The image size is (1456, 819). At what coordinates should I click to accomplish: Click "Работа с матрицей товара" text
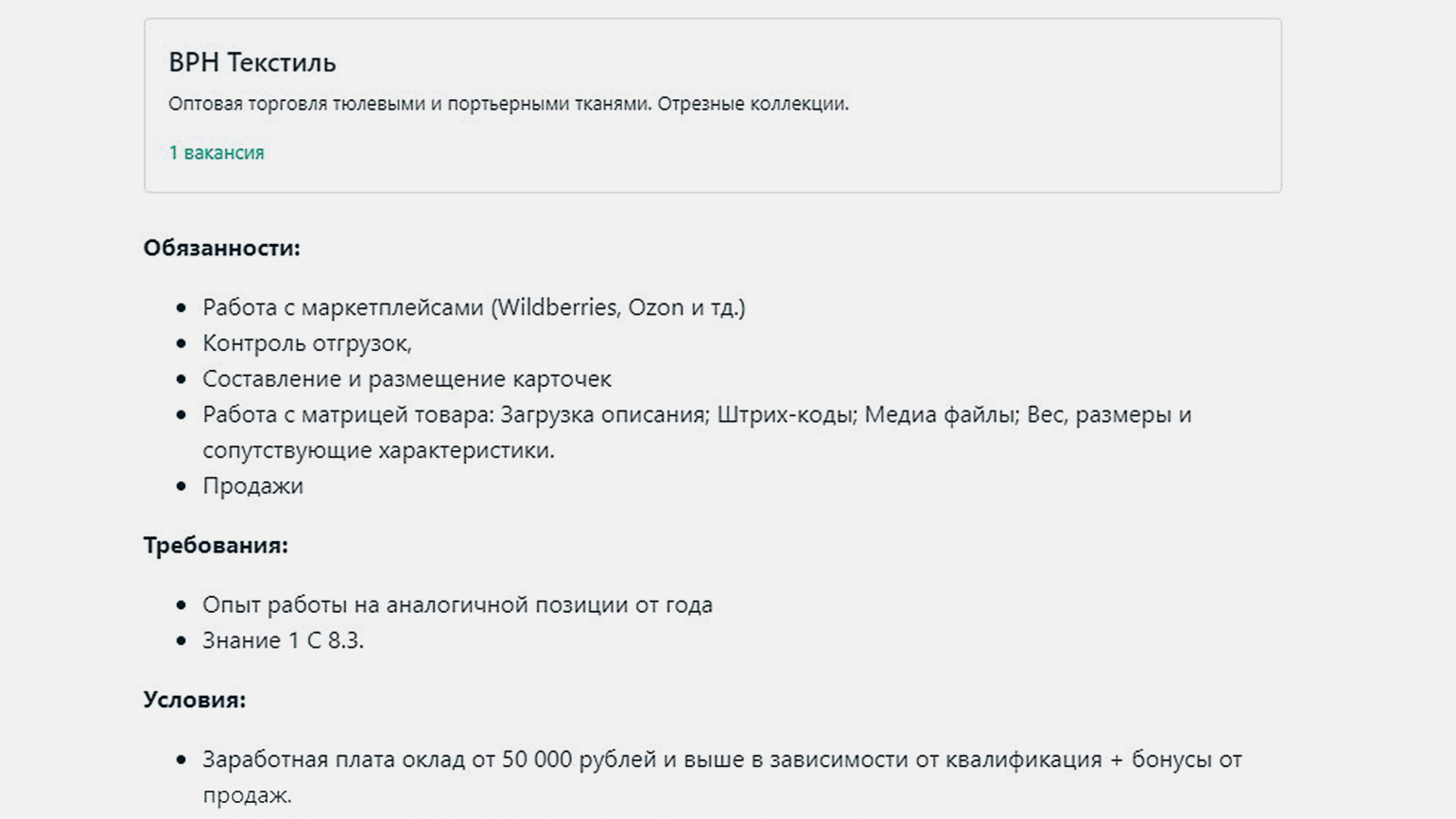[x=346, y=415]
